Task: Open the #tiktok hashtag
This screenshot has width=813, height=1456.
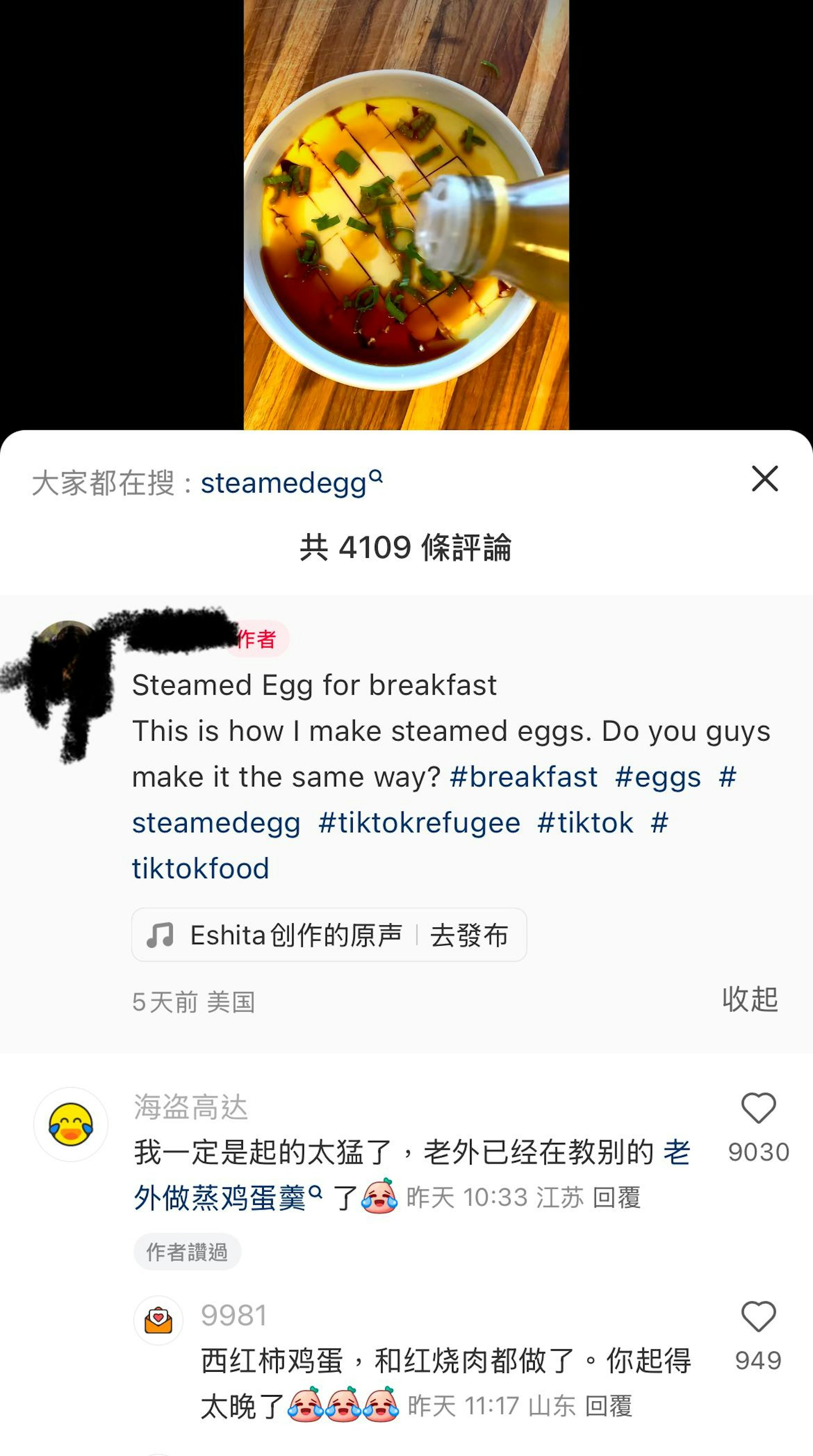Action: (585, 823)
